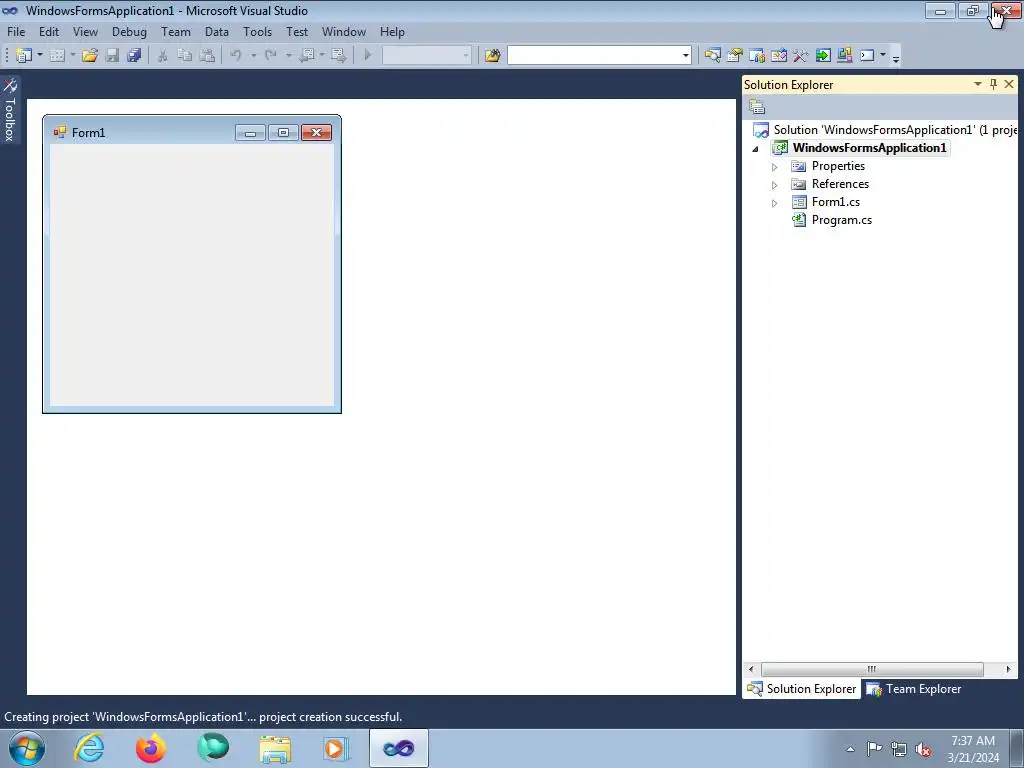Image resolution: width=1024 pixels, height=768 pixels.
Task: Open the collapsed Toolbox side tab
Action: coord(10,110)
